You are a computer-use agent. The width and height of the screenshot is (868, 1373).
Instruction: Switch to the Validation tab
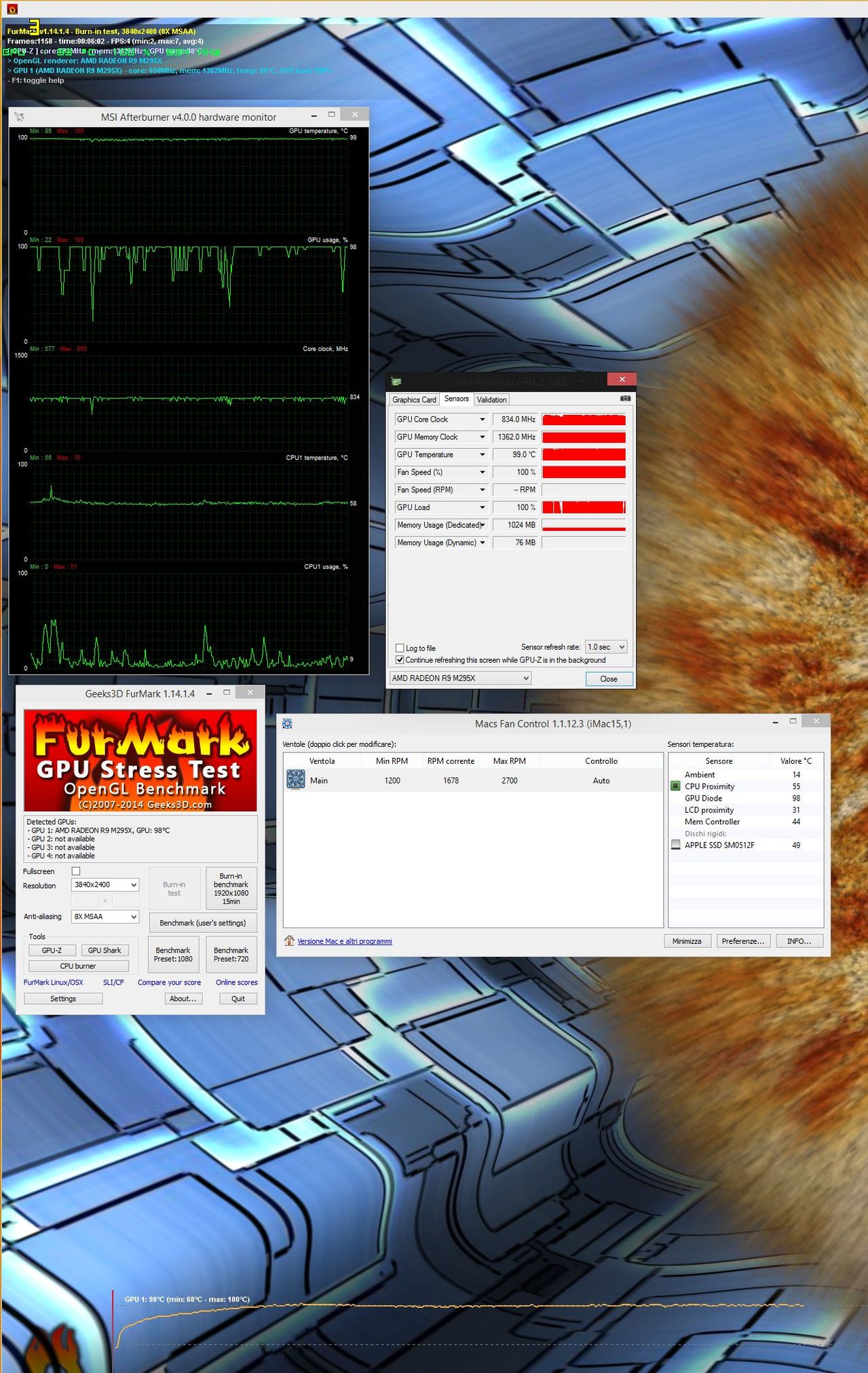coord(491,400)
